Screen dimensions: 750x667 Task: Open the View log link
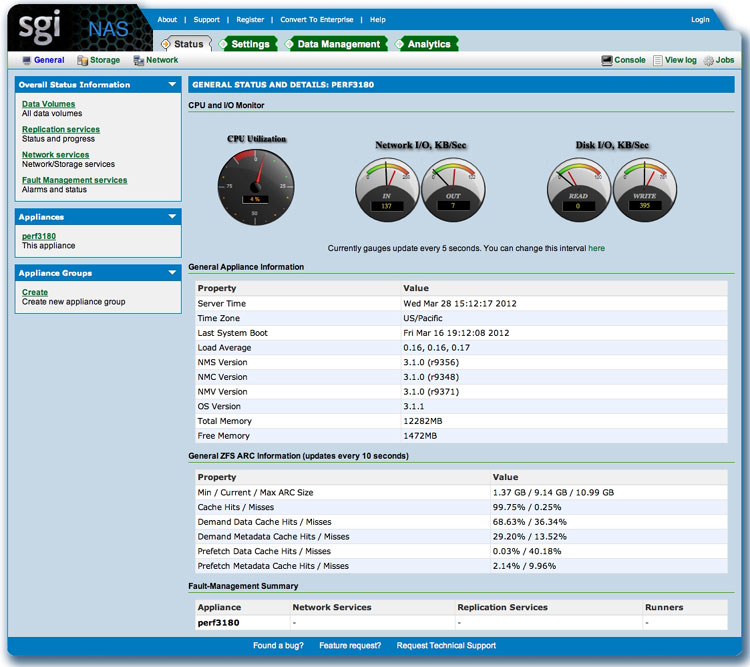pos(680,60)
